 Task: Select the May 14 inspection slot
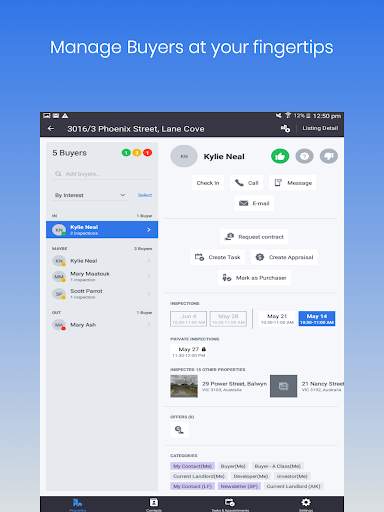coord(317,319)
